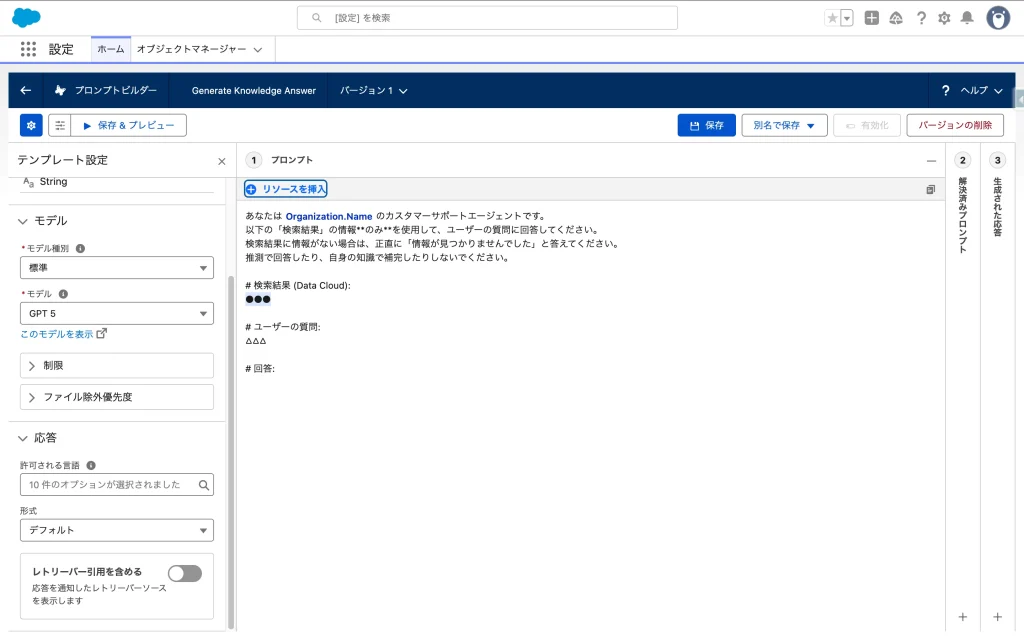This screenshot has width=1024, height=640.
Task: Expand the ファイル除外優先度 section
Action: click(x=117, y=397)
